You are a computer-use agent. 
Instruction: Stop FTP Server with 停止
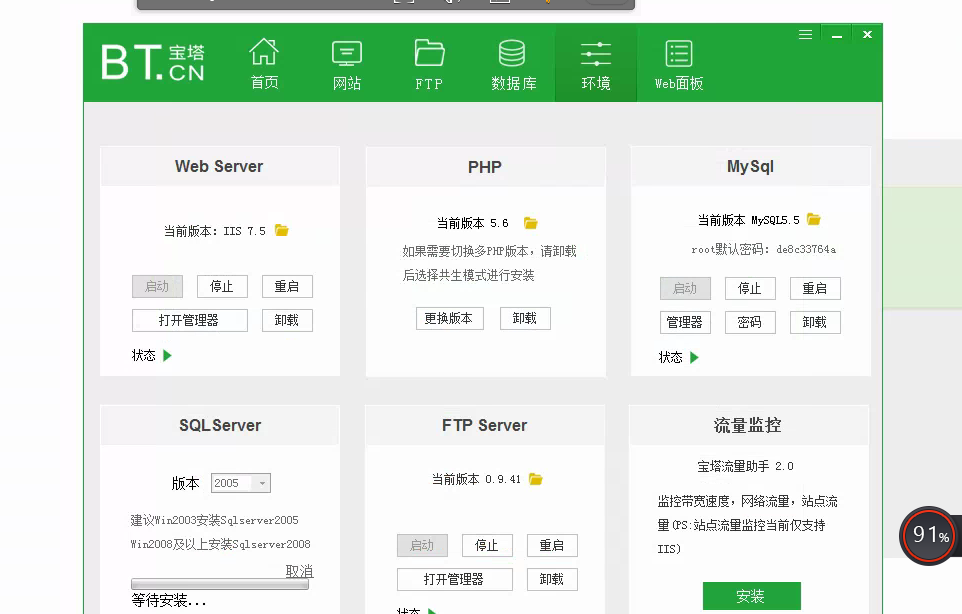pos(487,545)
